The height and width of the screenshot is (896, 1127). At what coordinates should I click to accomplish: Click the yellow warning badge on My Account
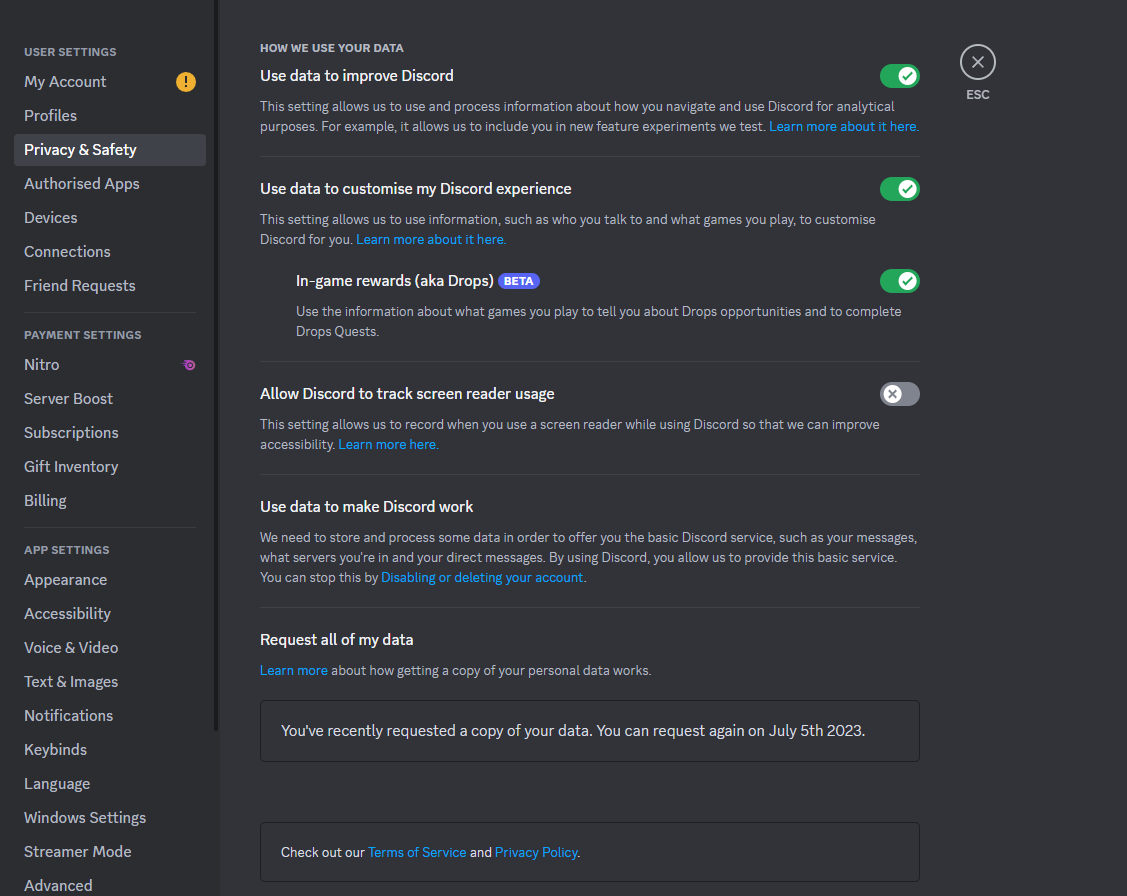186,82
